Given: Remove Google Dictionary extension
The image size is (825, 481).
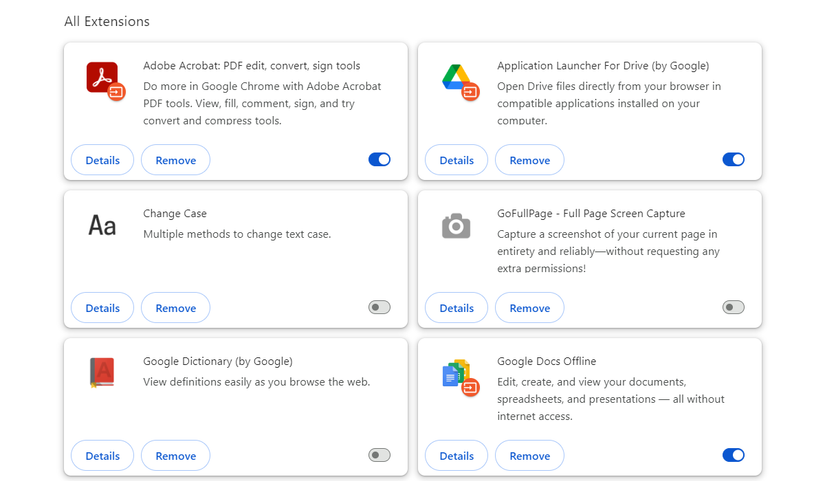Looking at the screenshot, I should 175,456.
